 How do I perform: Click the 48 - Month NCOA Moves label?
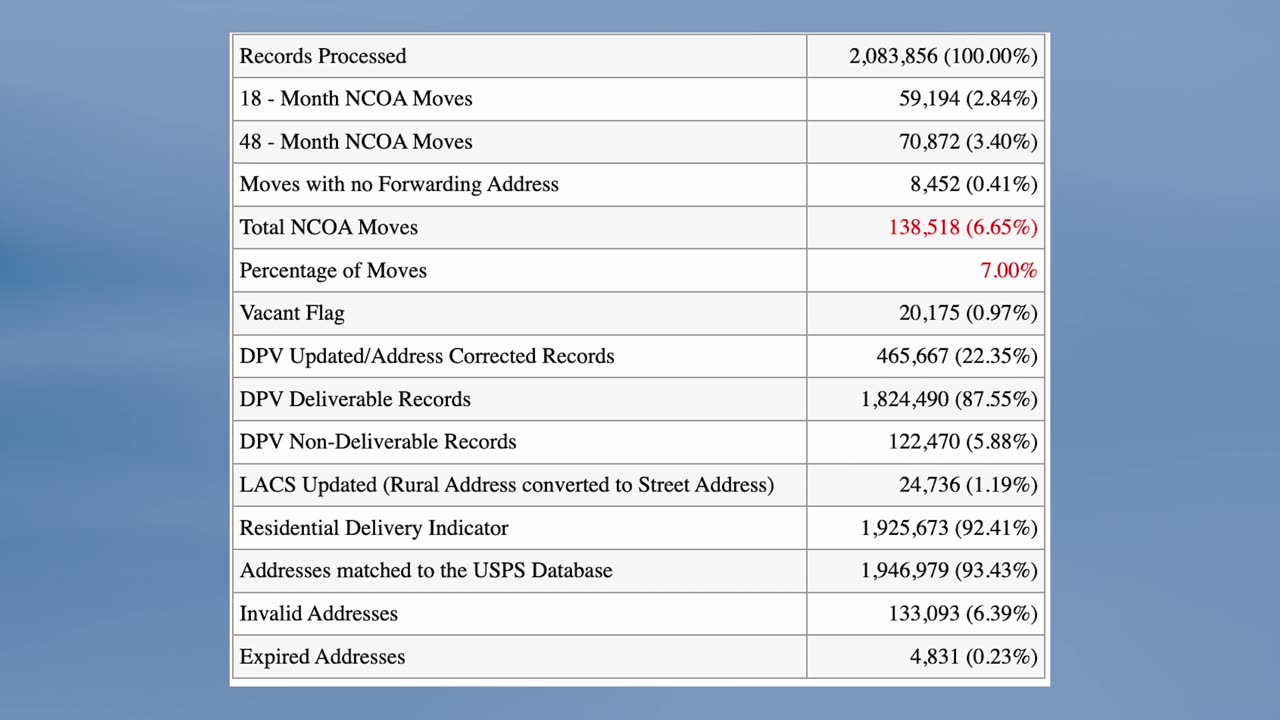coord(356,142)
